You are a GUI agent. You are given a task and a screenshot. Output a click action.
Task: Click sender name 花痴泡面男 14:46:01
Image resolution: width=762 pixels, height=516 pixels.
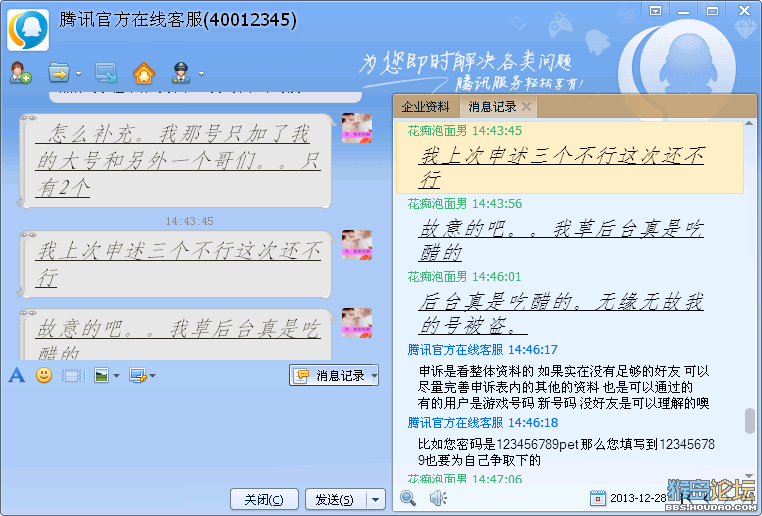pos(464,276)
